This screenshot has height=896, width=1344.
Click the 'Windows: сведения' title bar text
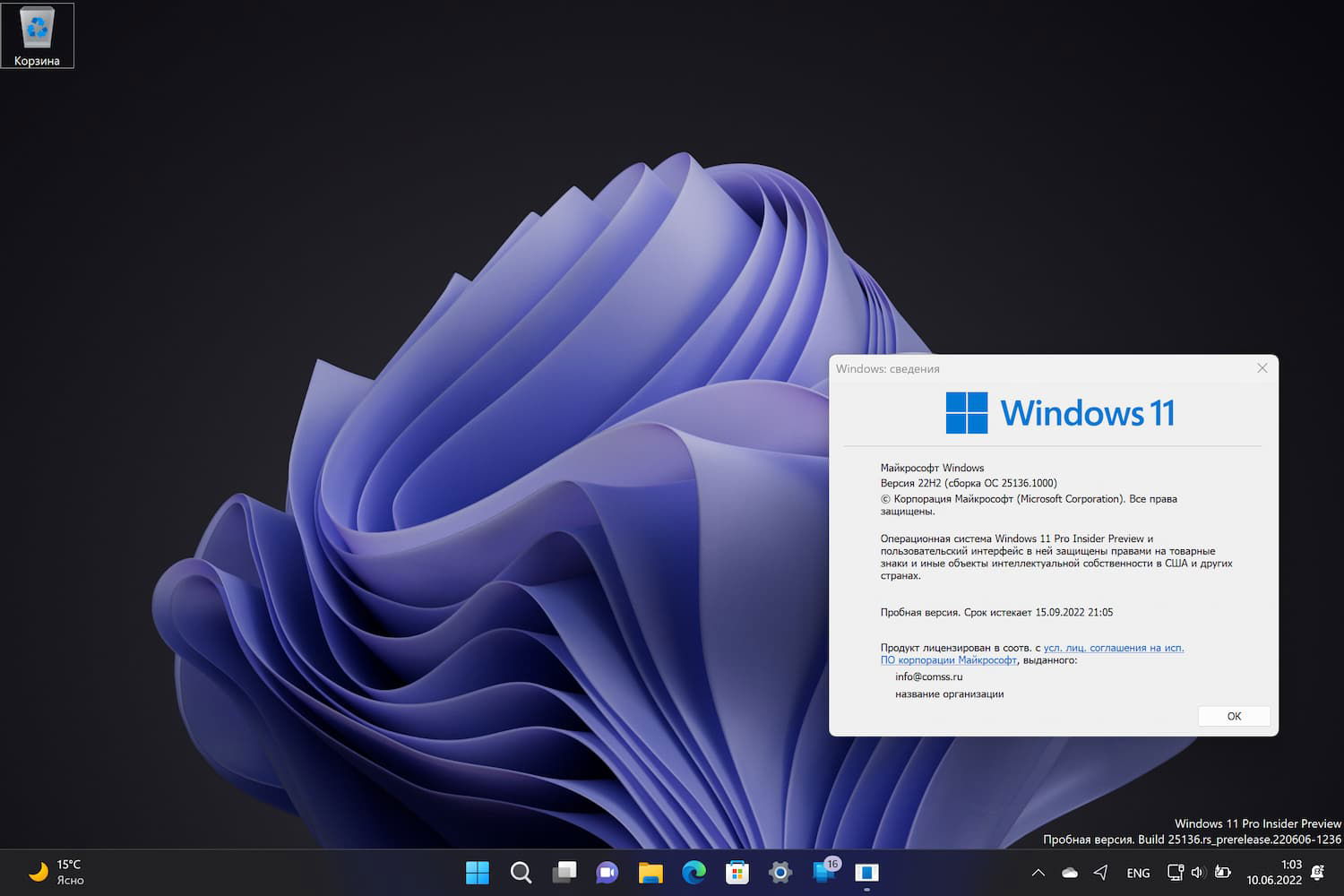[x=888, y=368]
